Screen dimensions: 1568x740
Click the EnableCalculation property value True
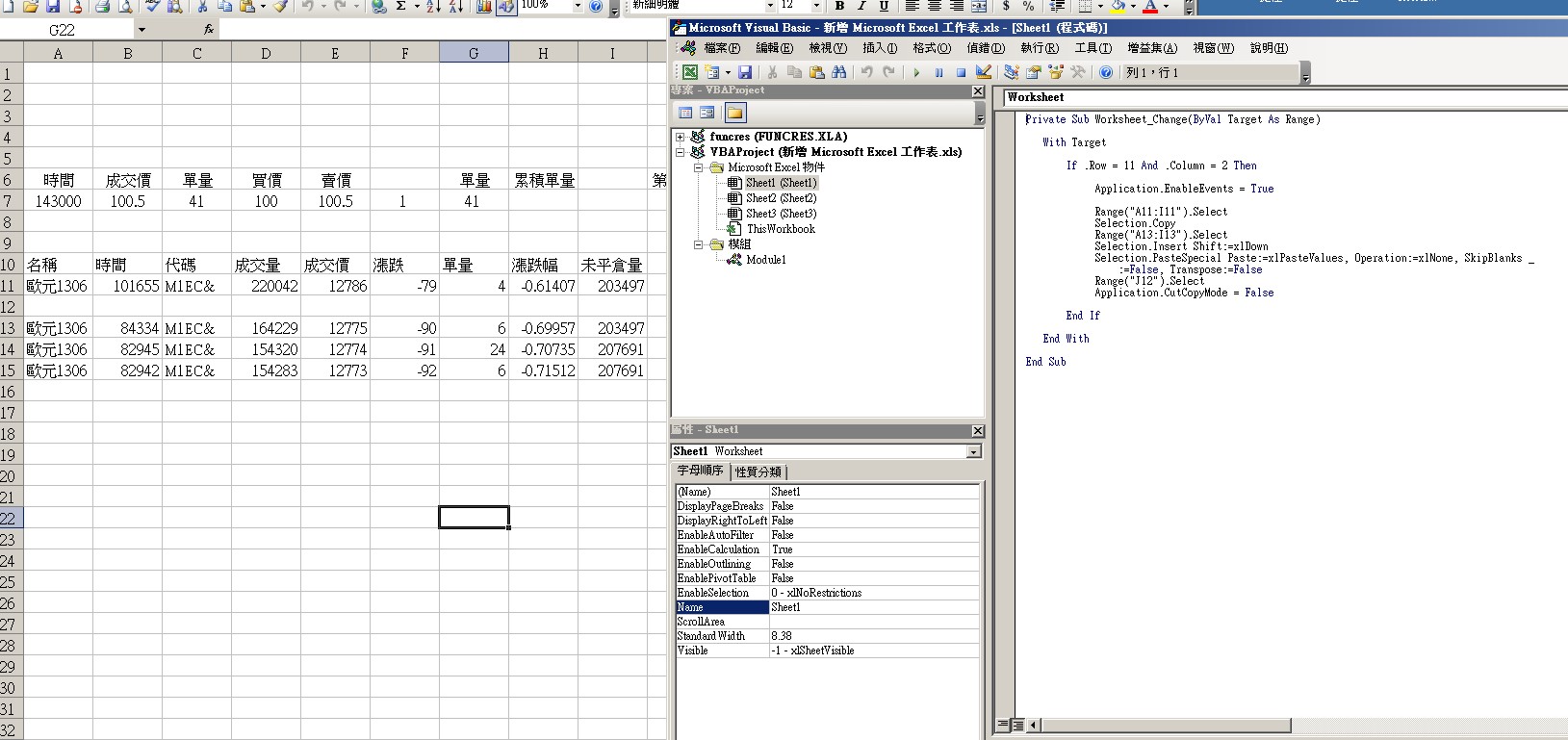click(874, 549)
